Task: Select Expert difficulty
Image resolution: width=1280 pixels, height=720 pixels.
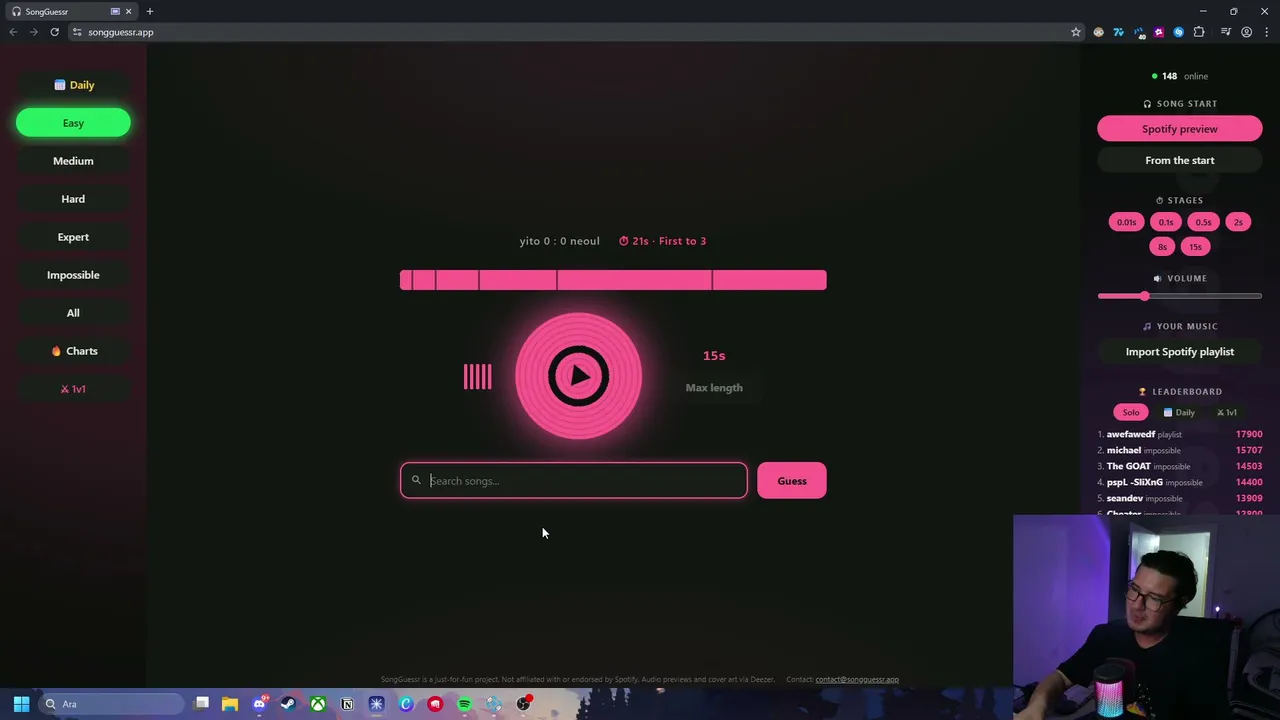Action: pos(73,237)
